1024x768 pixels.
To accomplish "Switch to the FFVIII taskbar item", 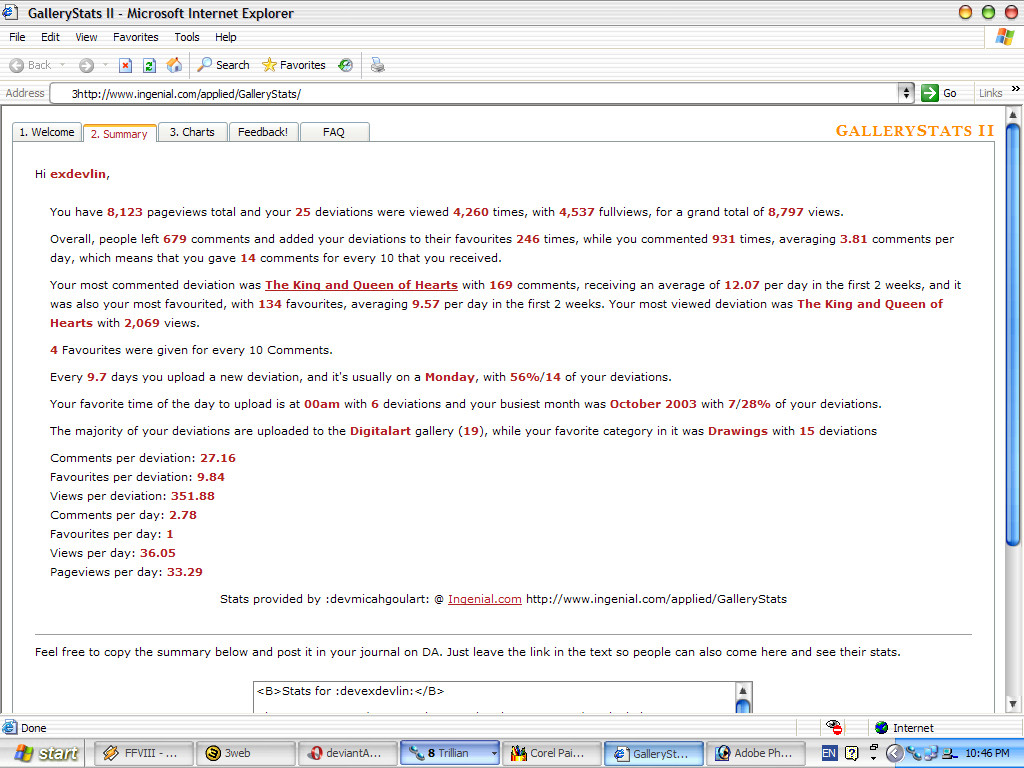I will coord(144,753).
